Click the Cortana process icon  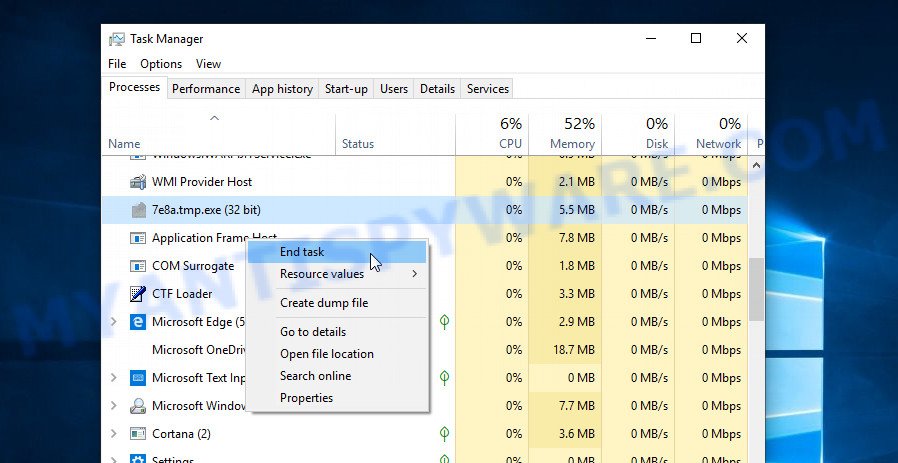(x=138, y=434)
